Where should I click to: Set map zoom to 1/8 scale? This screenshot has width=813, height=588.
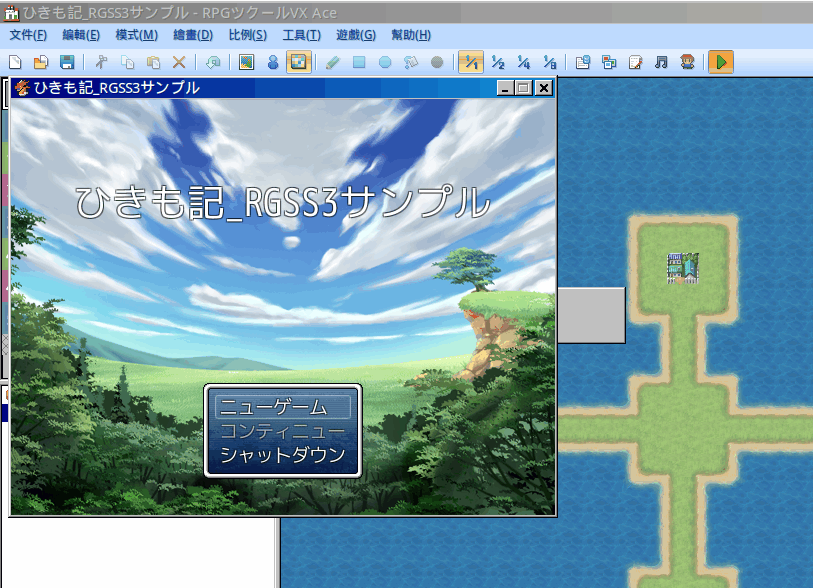550,63
